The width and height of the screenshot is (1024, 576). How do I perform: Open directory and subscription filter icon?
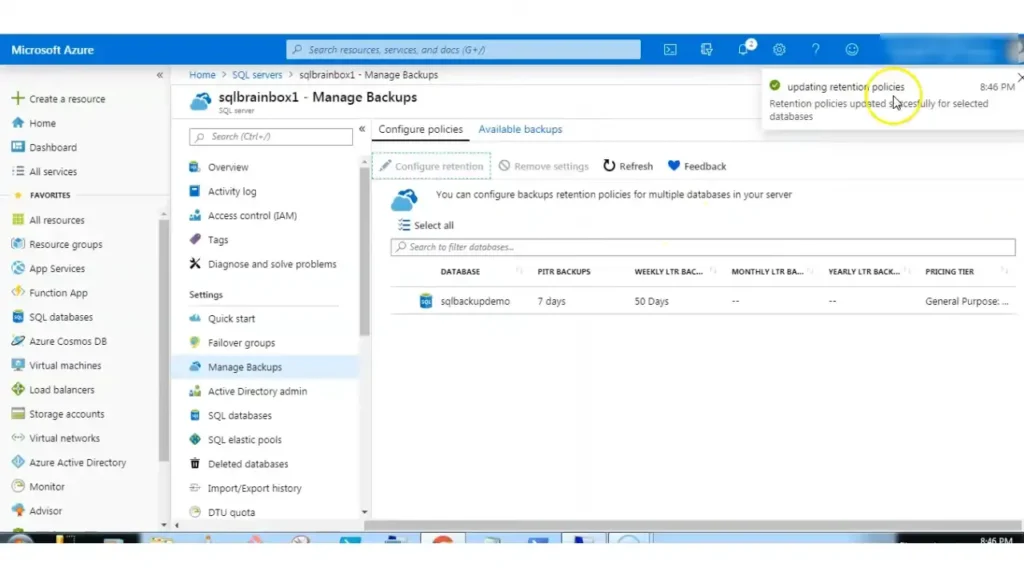707,50
